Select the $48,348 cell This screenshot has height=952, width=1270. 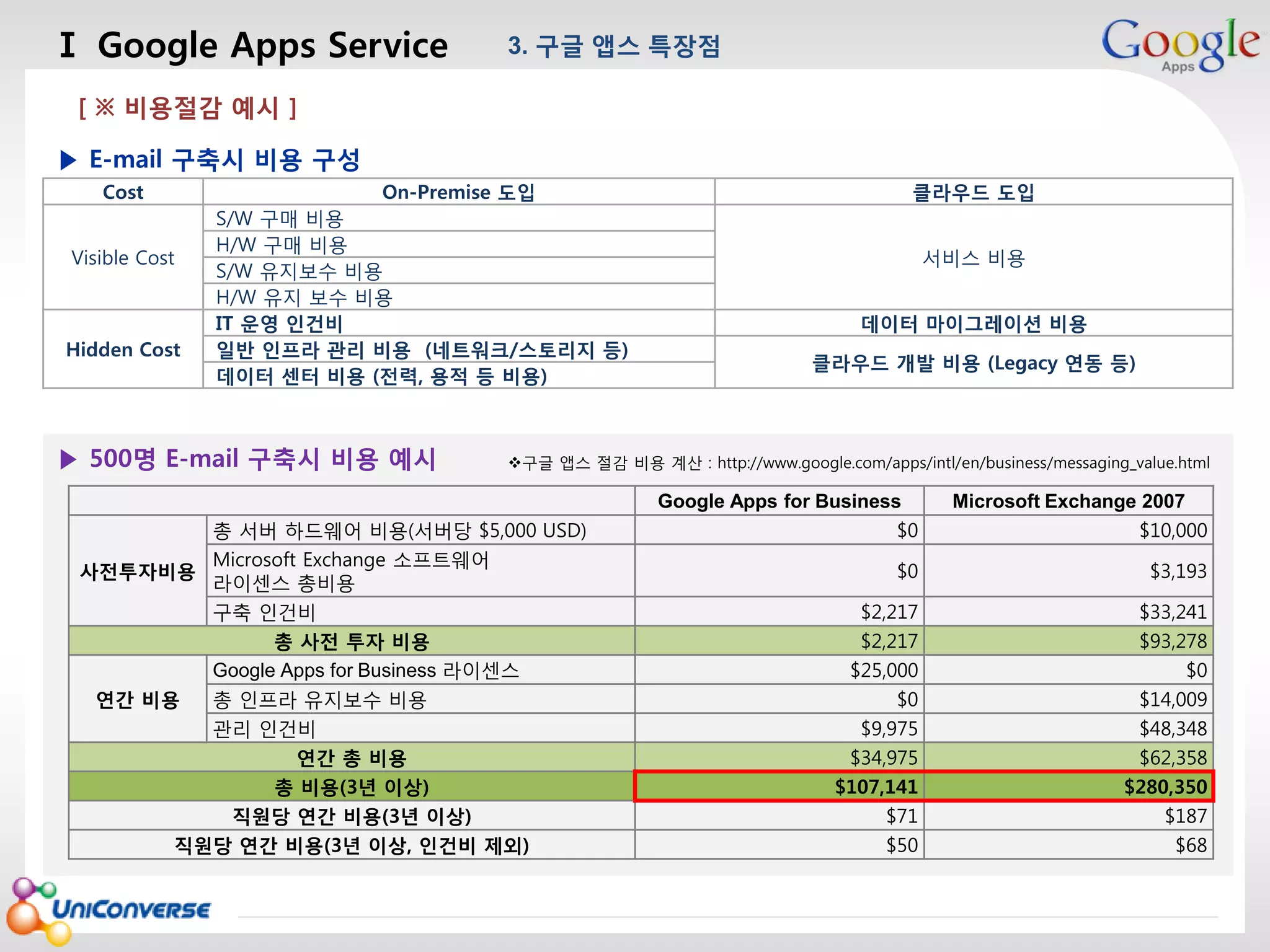click(x=1068, y=728)
